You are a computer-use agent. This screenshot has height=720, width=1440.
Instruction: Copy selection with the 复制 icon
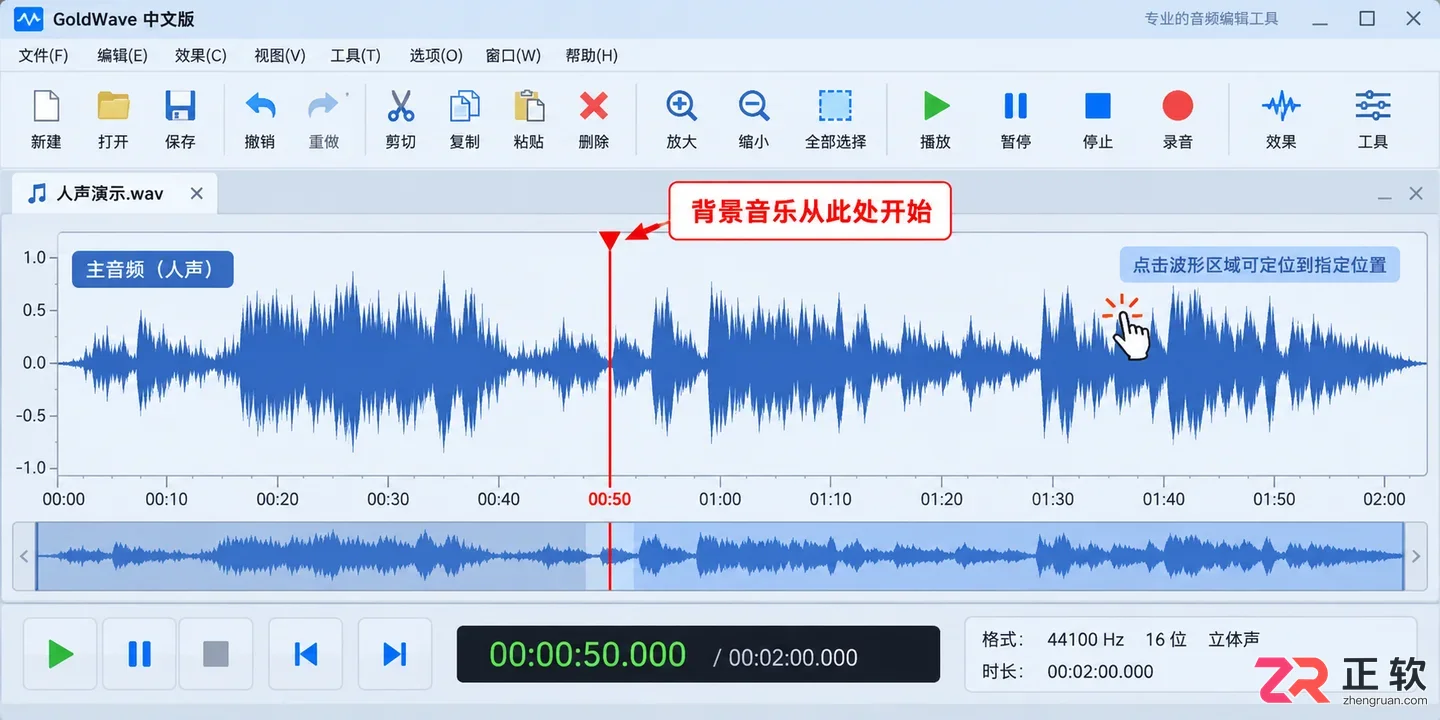coord(464,106)
